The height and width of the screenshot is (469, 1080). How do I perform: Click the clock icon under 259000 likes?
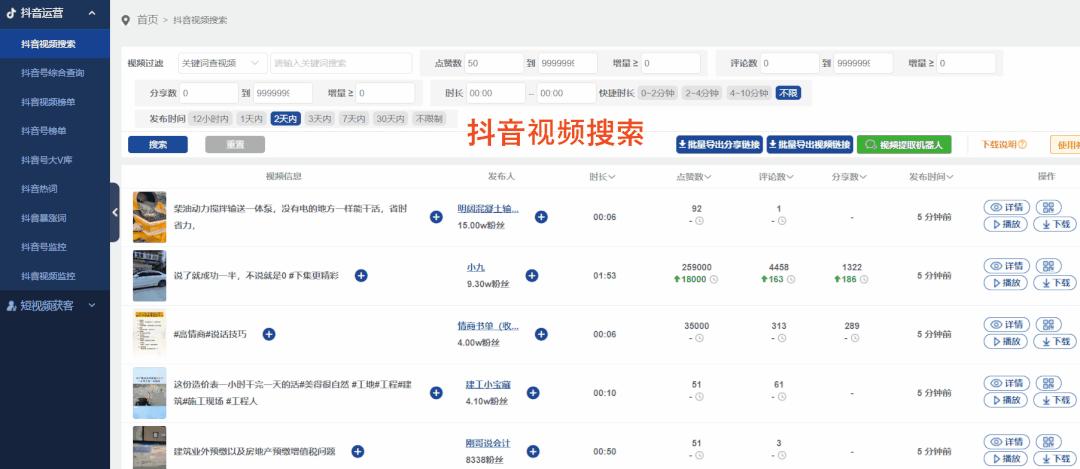pos(714,280)
